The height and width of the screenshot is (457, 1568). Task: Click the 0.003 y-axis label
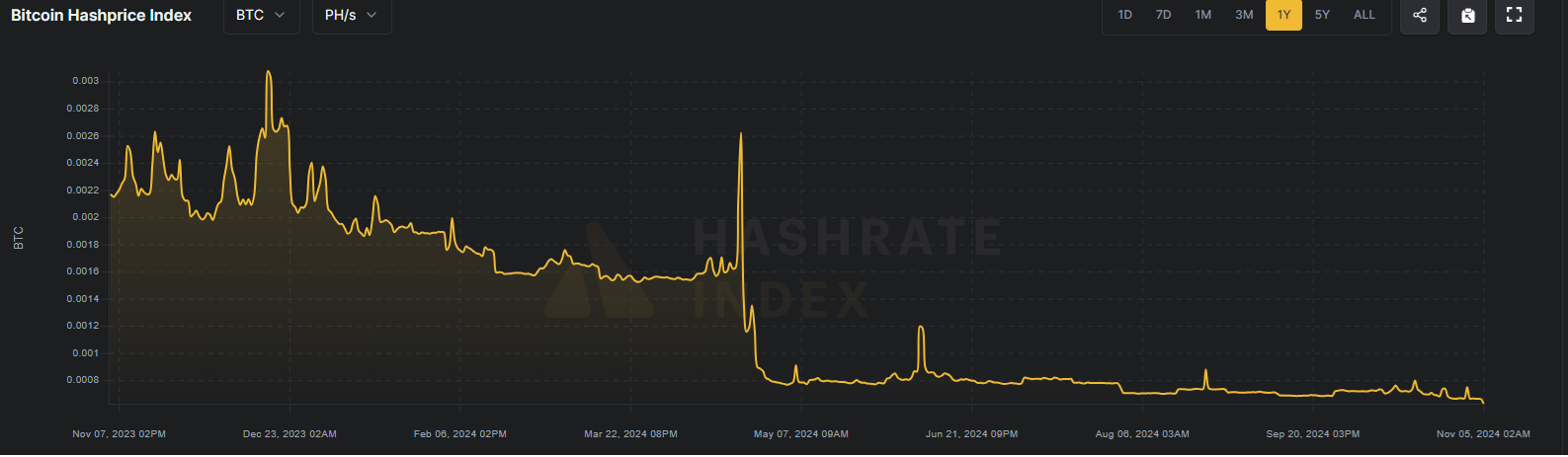(86, 81)
